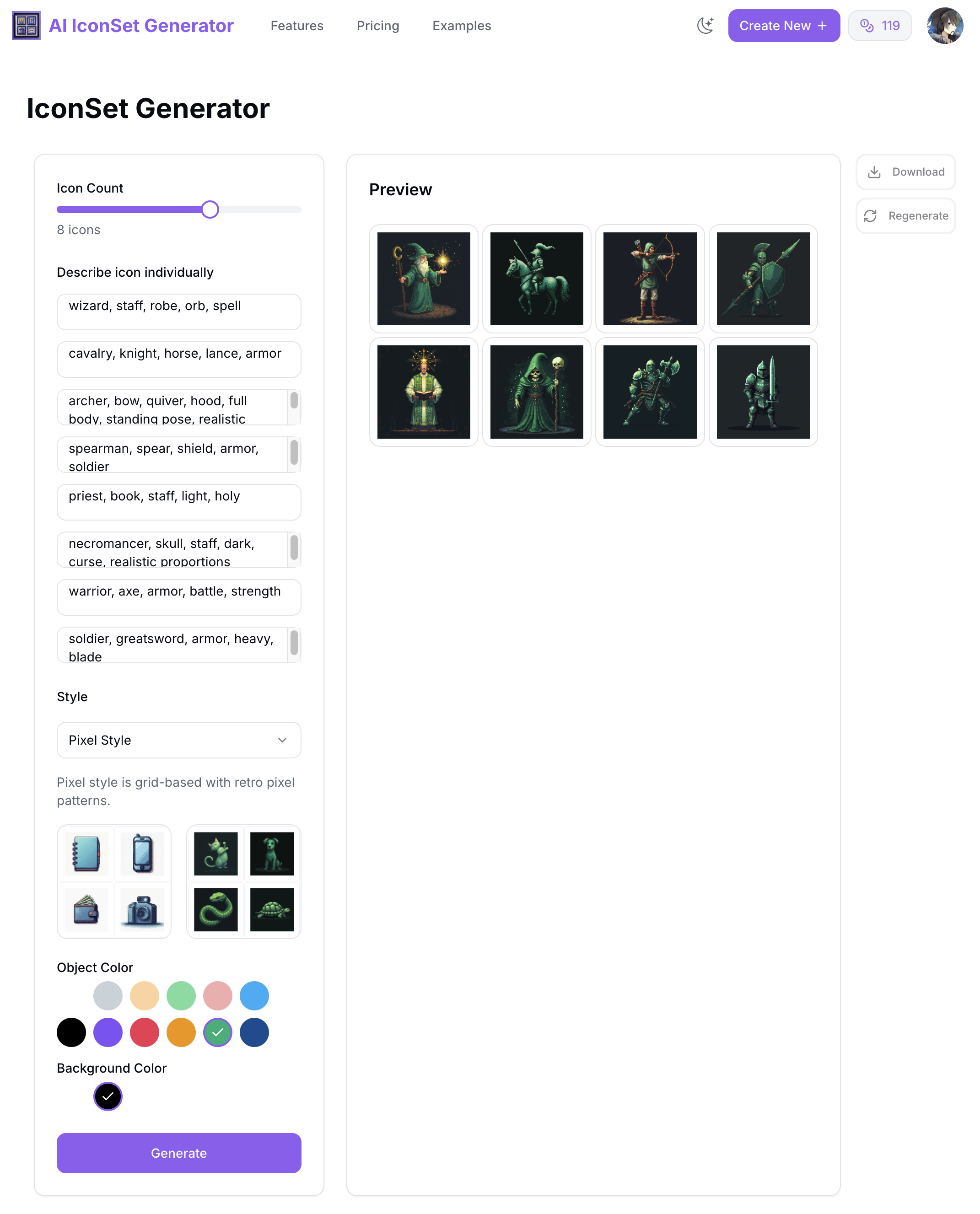980x1214 pixels.
Task: Click the necromancer description text field
Action: click(x=179, y=549)
